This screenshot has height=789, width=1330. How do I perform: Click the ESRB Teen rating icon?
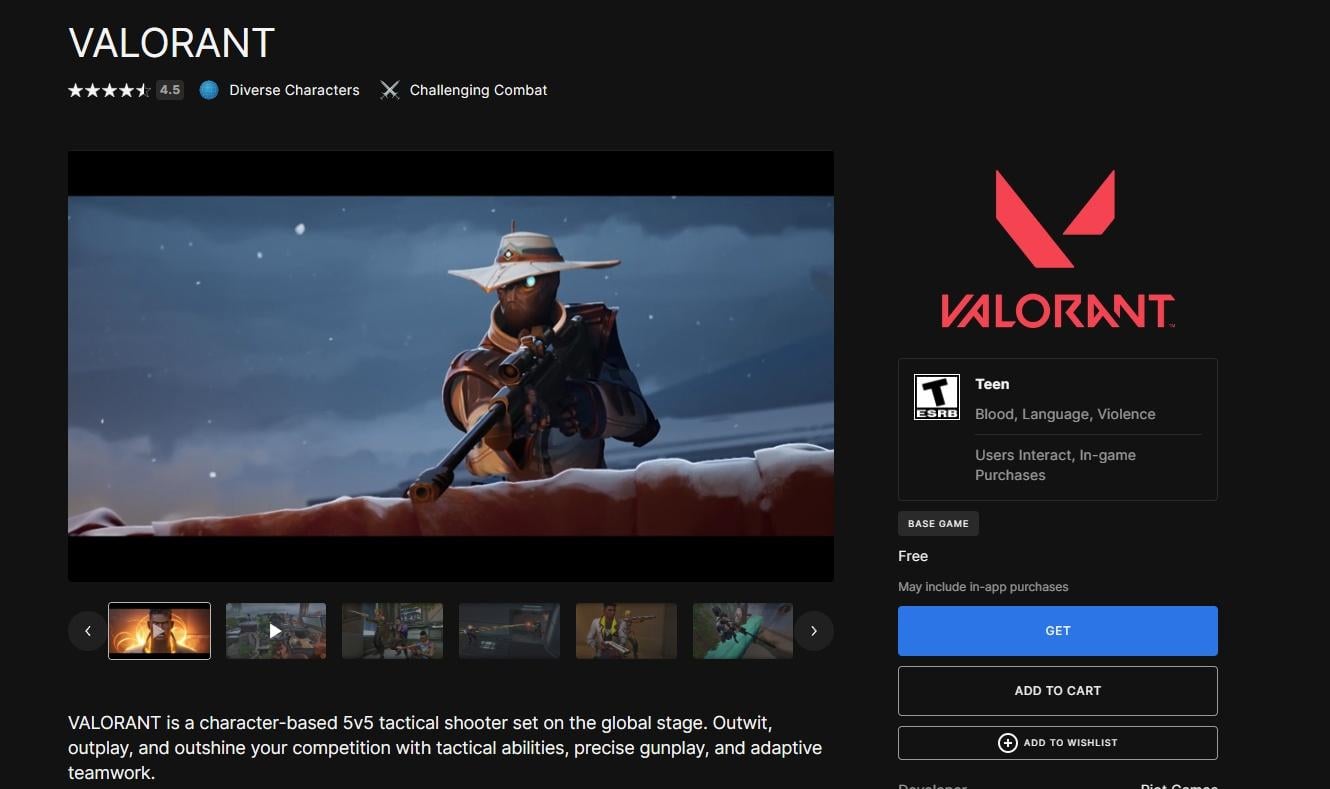(937, 396)
